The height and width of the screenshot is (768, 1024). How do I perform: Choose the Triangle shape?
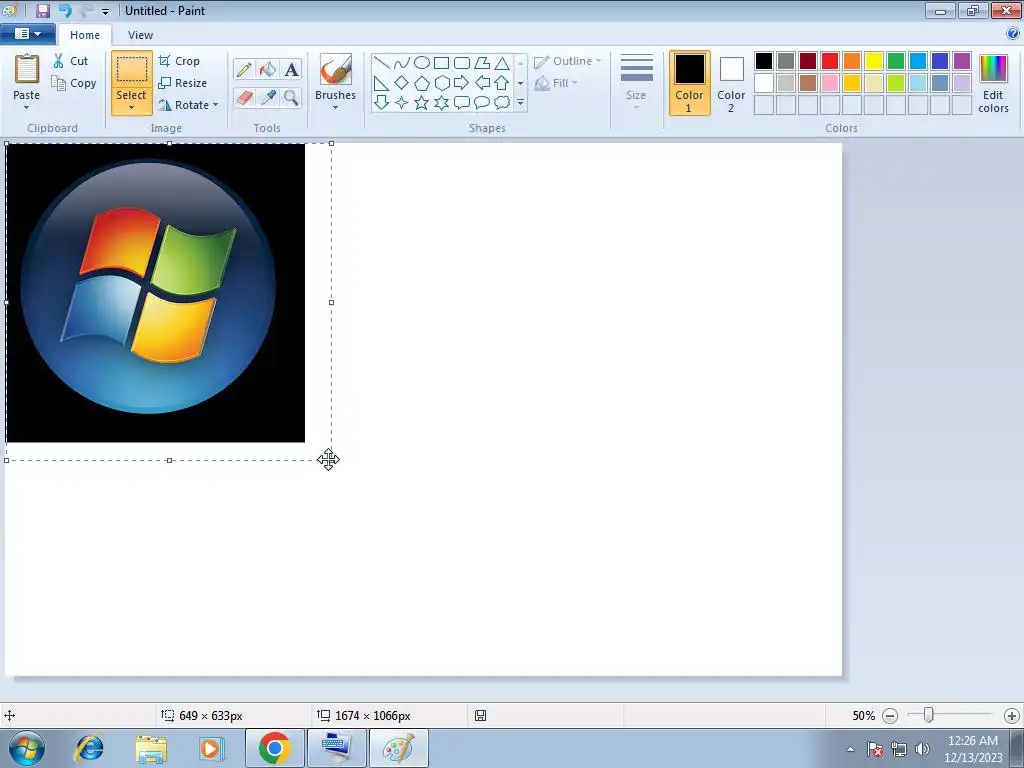502,63
